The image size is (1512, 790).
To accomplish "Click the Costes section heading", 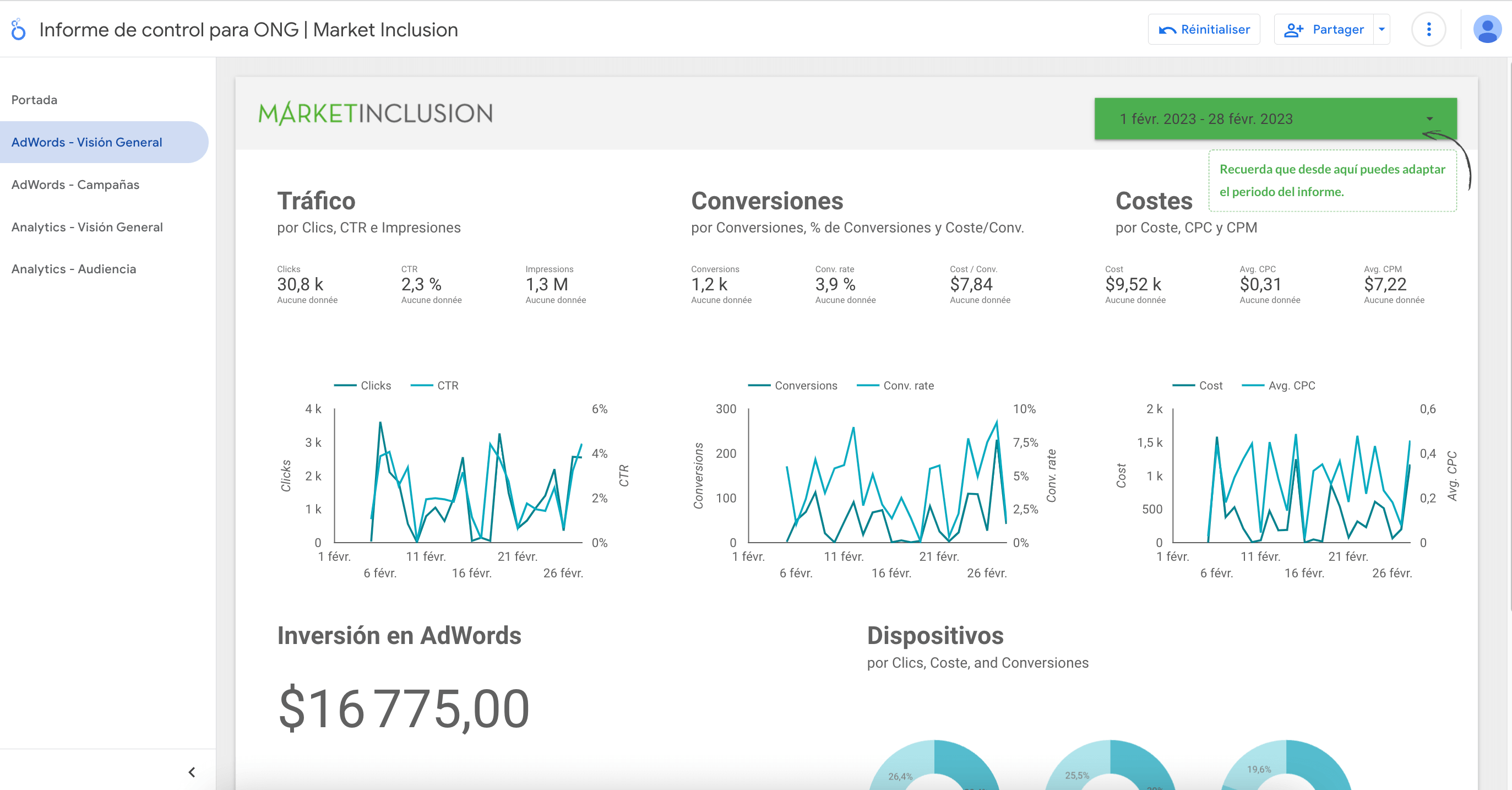I will tap(1154, 201).
